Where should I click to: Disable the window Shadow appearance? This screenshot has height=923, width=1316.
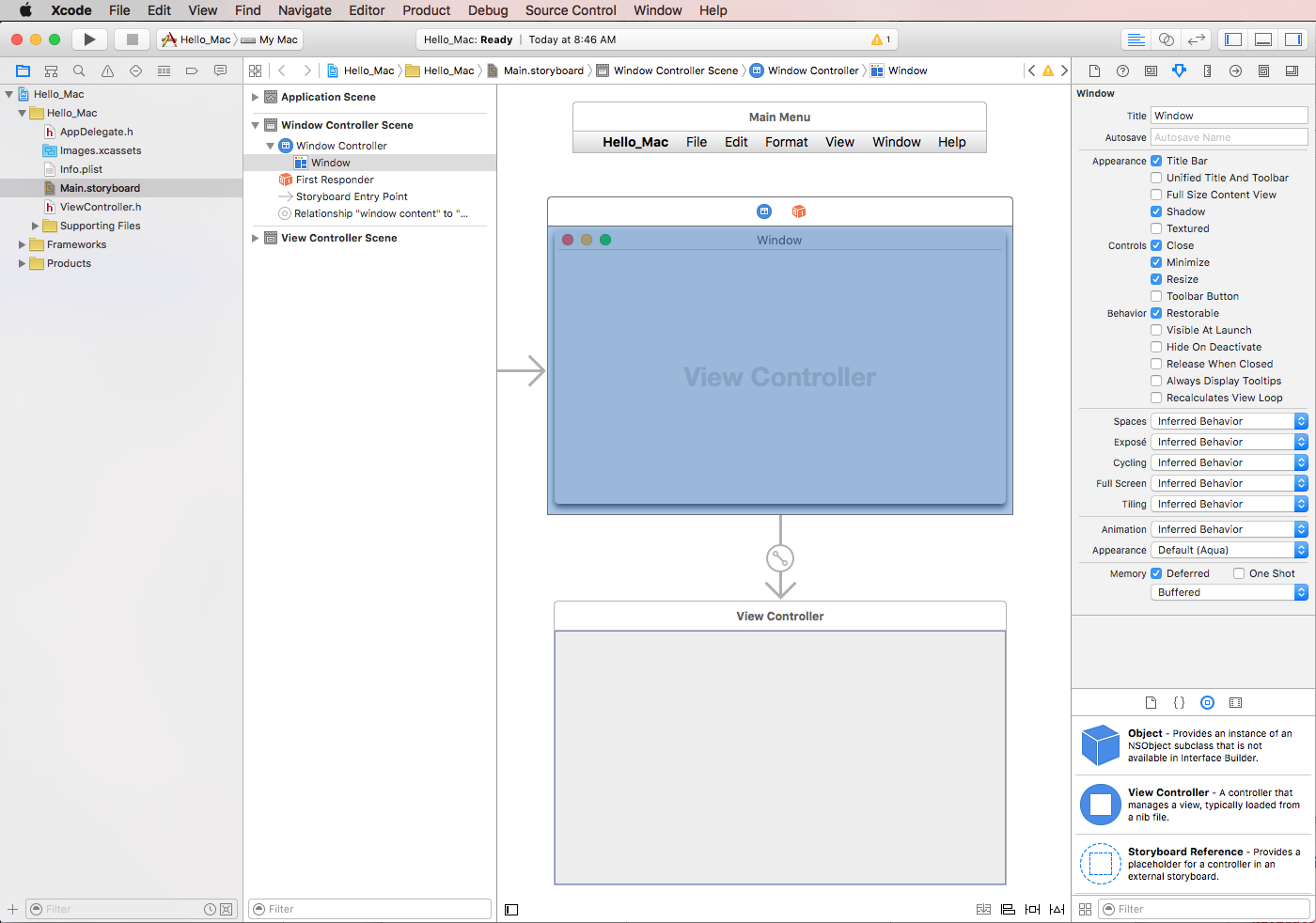[x=1156, y=211]
